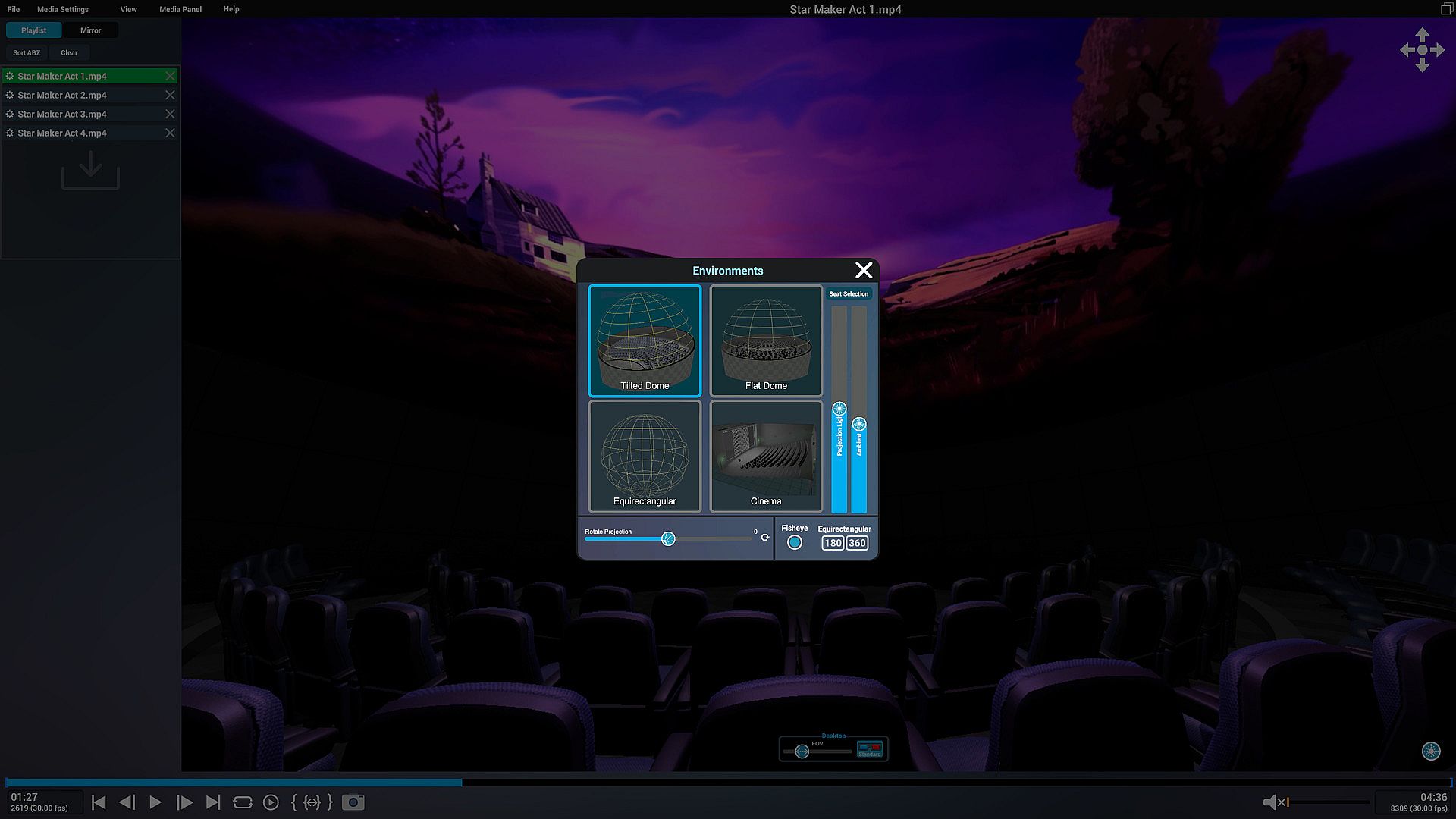
Task: Toggle loop playback icon
Action: tap(243, 802)
